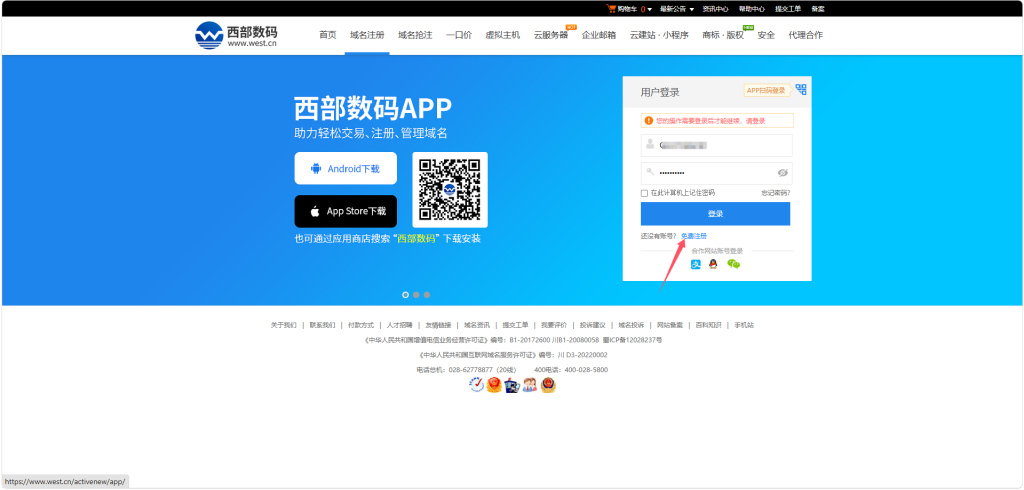Click the last footer emblem badge
The image size is (1024, 490).
click(548, 385)
